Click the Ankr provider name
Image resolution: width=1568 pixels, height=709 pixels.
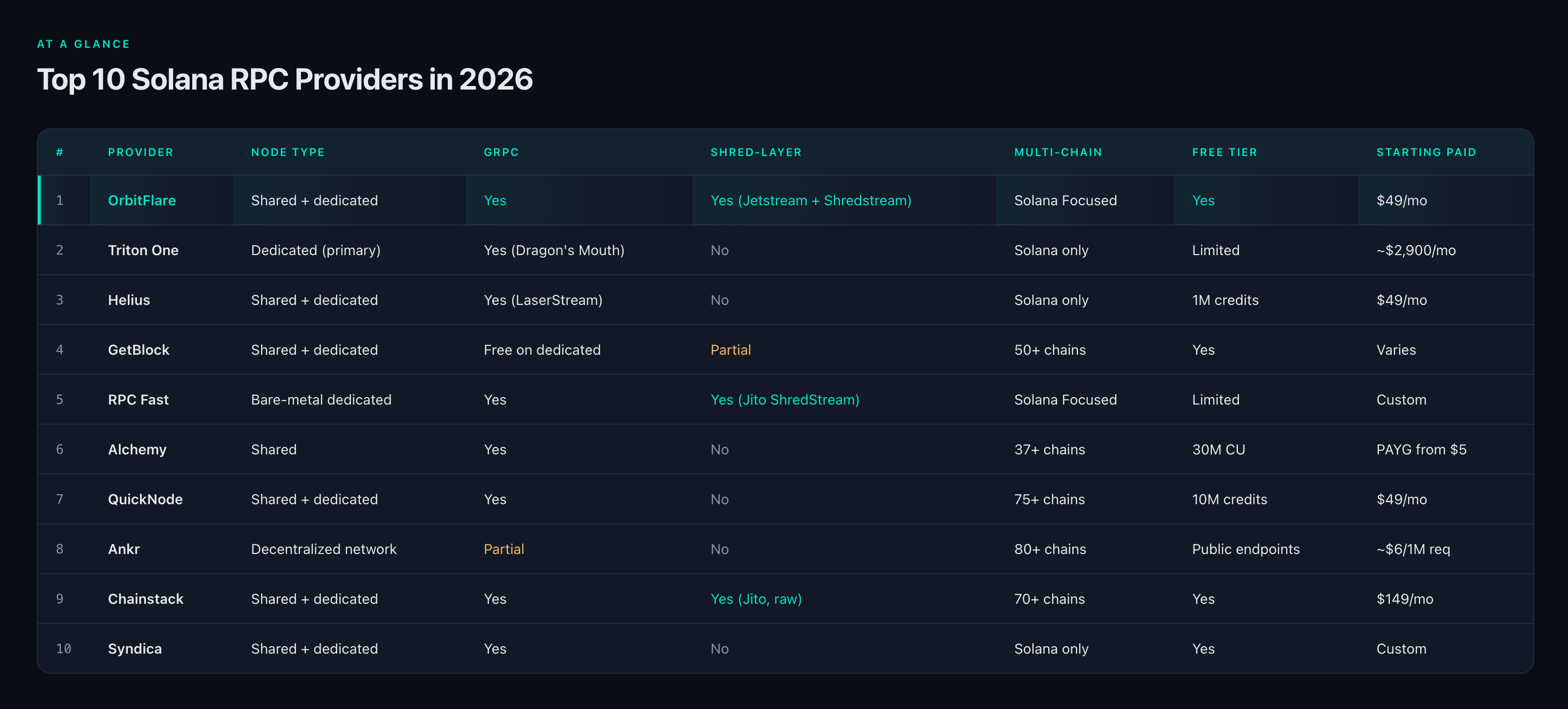coord(124,549)
